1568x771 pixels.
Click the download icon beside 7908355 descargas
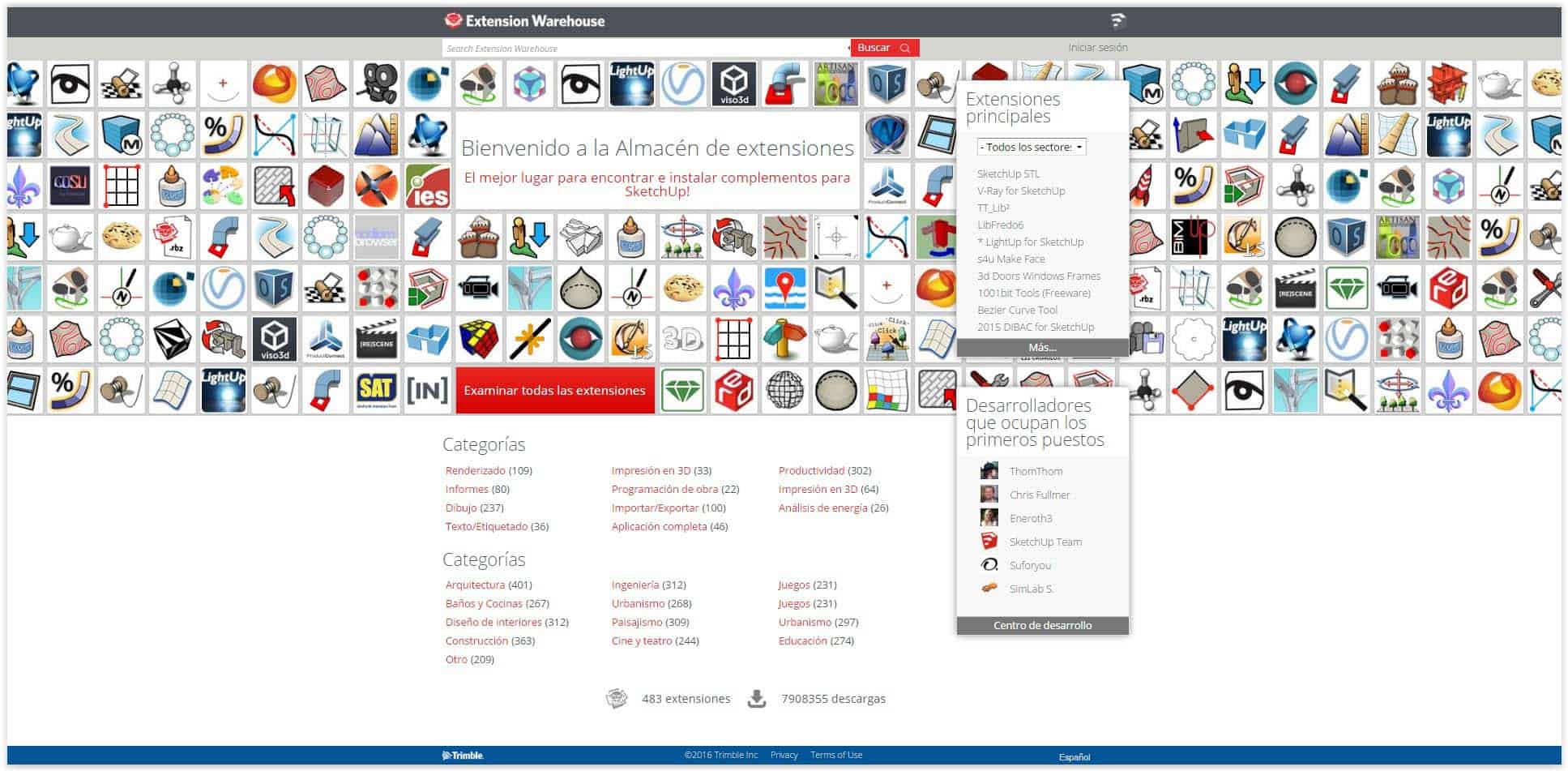click(758, 698)
